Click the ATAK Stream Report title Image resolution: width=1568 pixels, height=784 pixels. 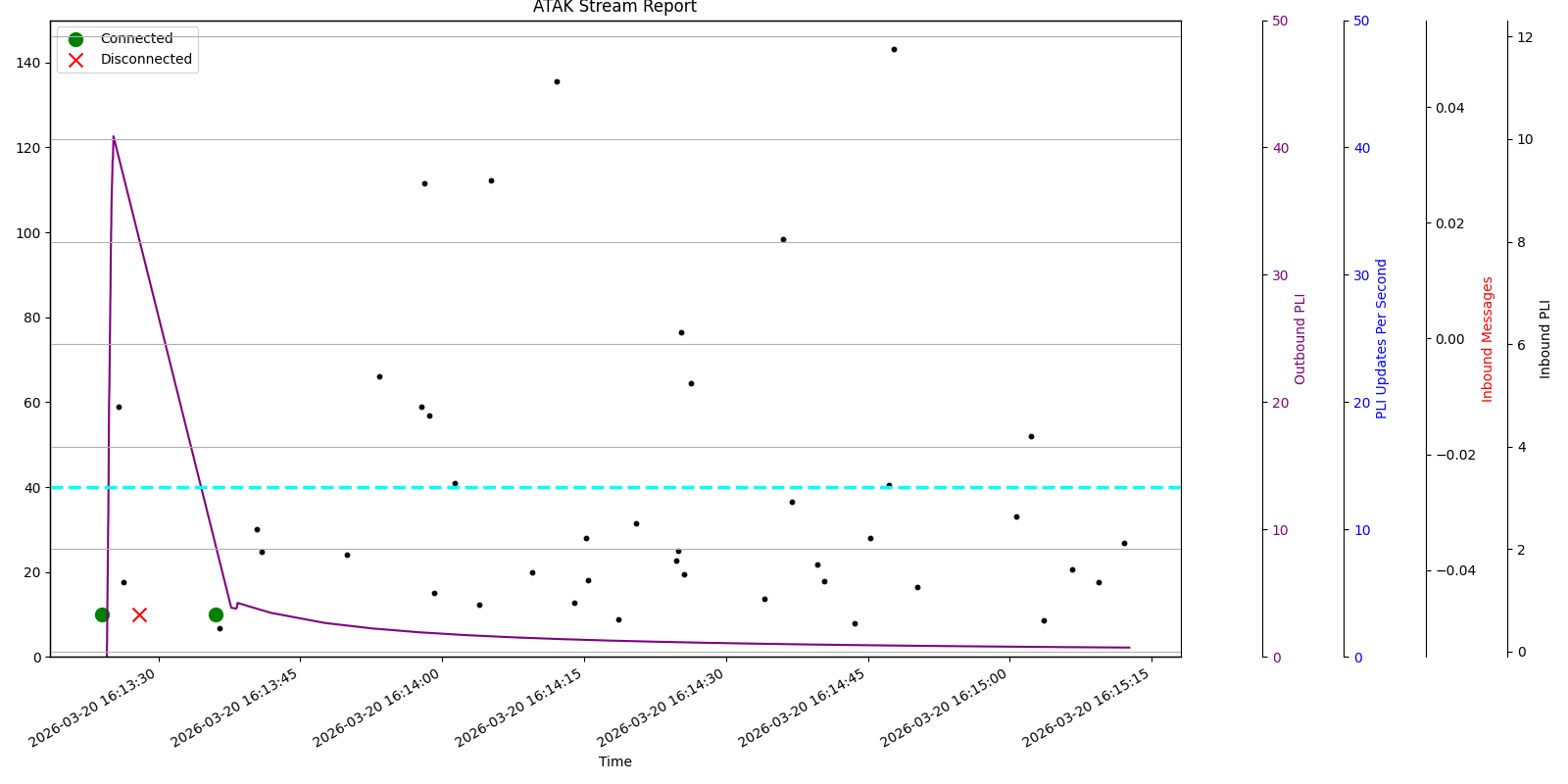614,8
